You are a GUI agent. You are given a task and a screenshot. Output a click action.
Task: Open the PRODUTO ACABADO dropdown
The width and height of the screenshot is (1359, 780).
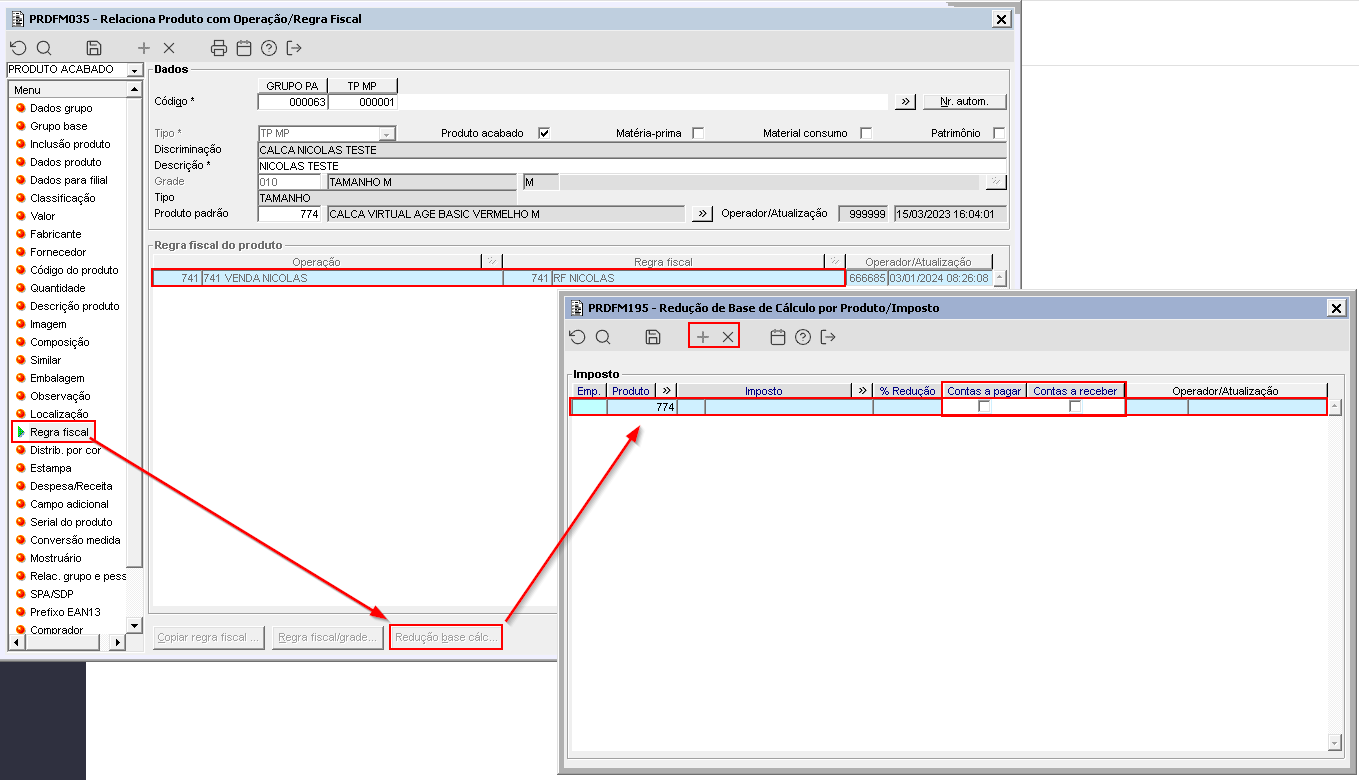coord(134,70)
